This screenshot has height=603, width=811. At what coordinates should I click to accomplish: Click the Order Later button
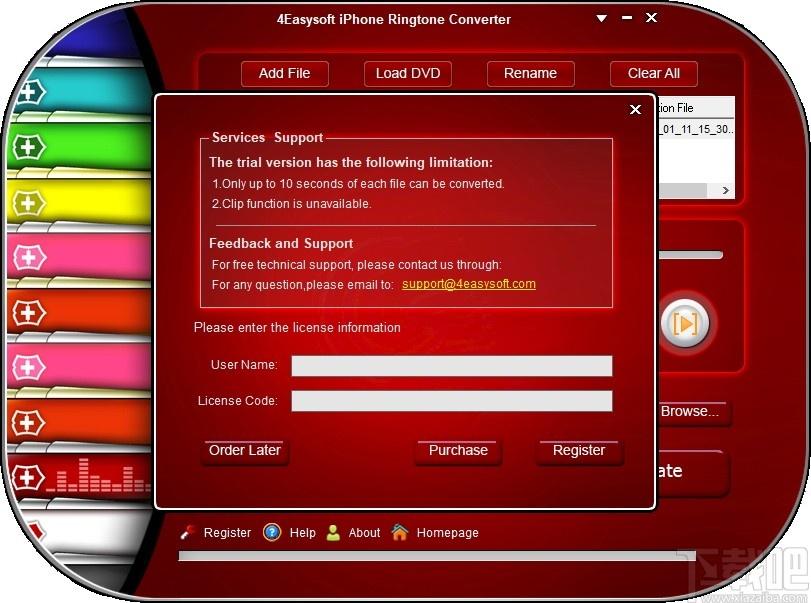pyautogui.click(x=245, y=451)
